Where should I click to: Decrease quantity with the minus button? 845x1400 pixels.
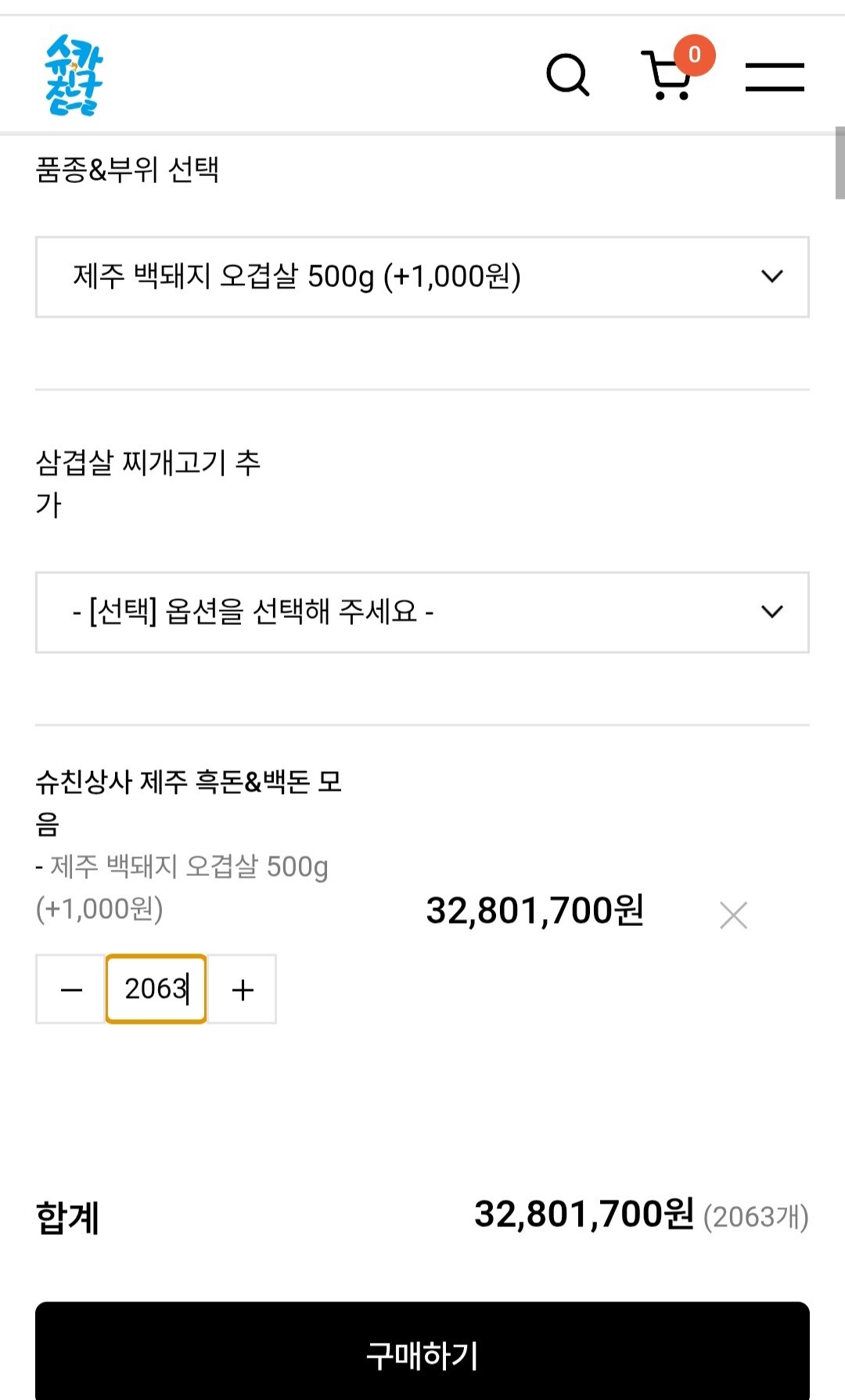71,989
